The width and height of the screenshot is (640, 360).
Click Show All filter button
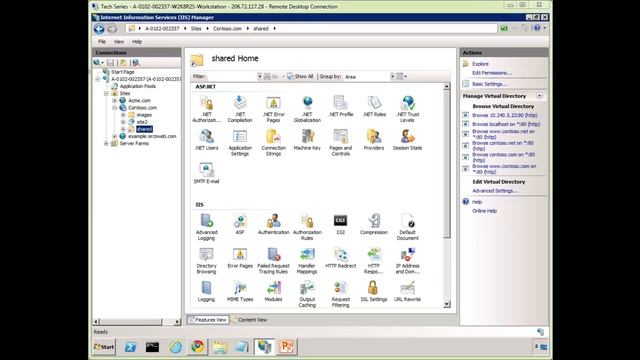(x=300, y=76)
